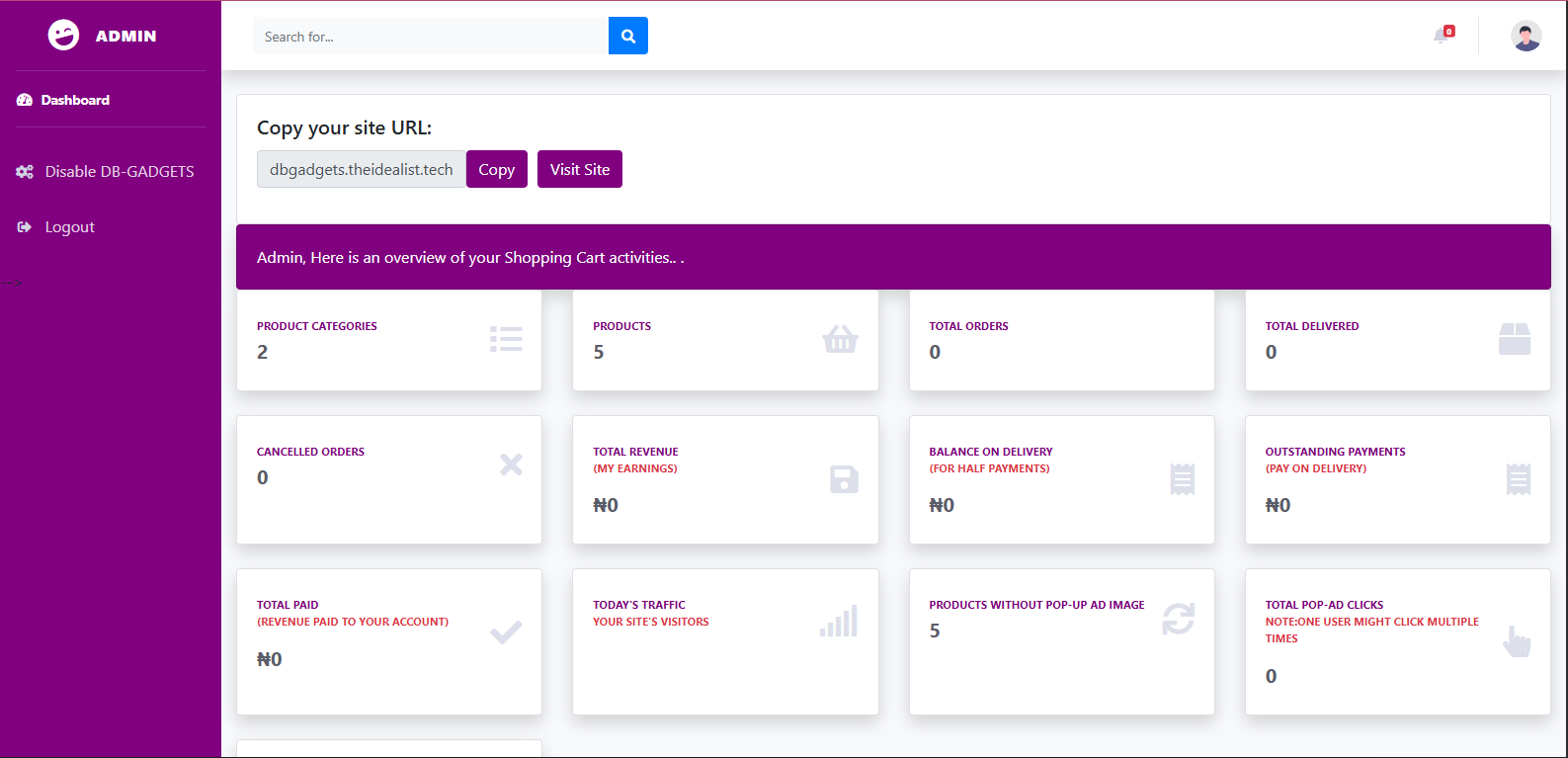
Task: Open the user profile avatar
Action: [x=1526, y=37]
